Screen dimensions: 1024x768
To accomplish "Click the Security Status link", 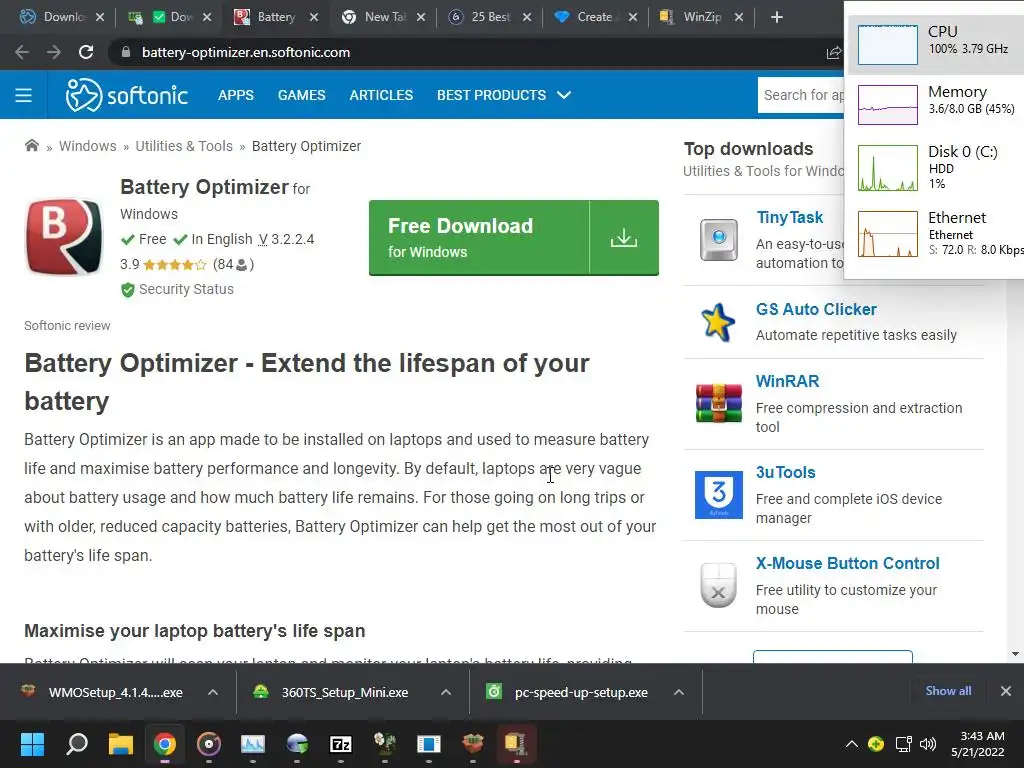I will tap(186, 289).
